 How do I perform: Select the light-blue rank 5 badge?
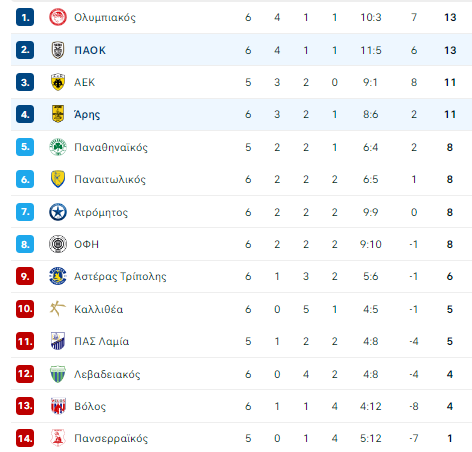25,147
